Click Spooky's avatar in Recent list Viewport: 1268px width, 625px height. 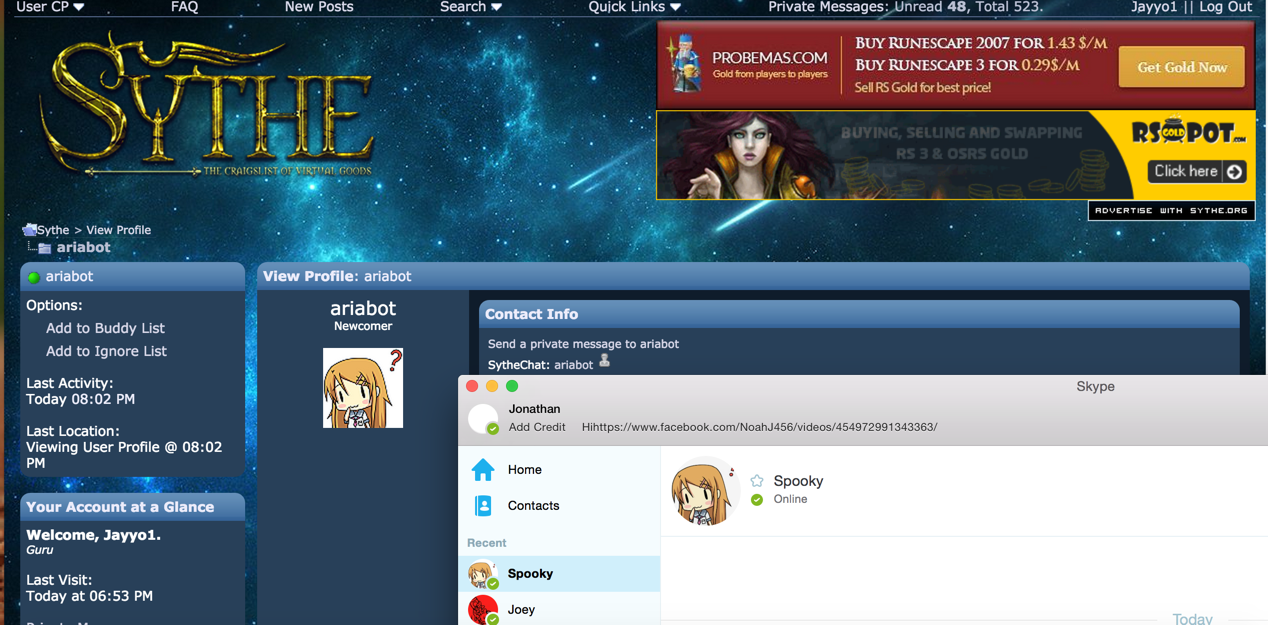pos(483,574)
